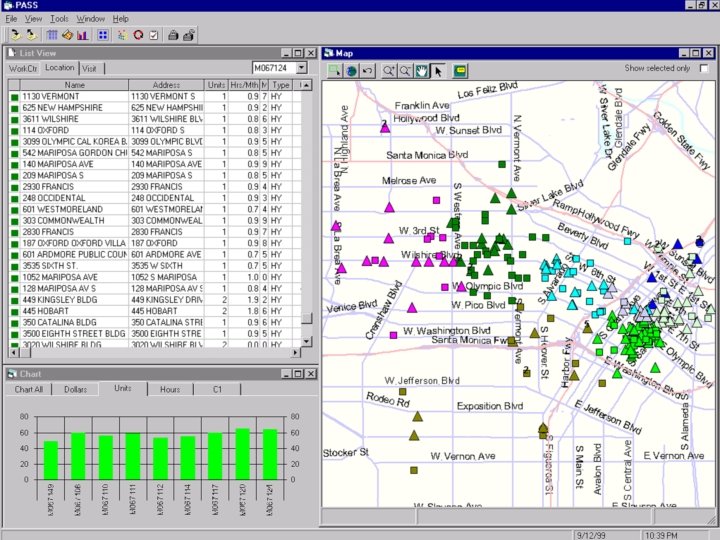Open the File menu
720x540 pixels.
pos(11,19)
